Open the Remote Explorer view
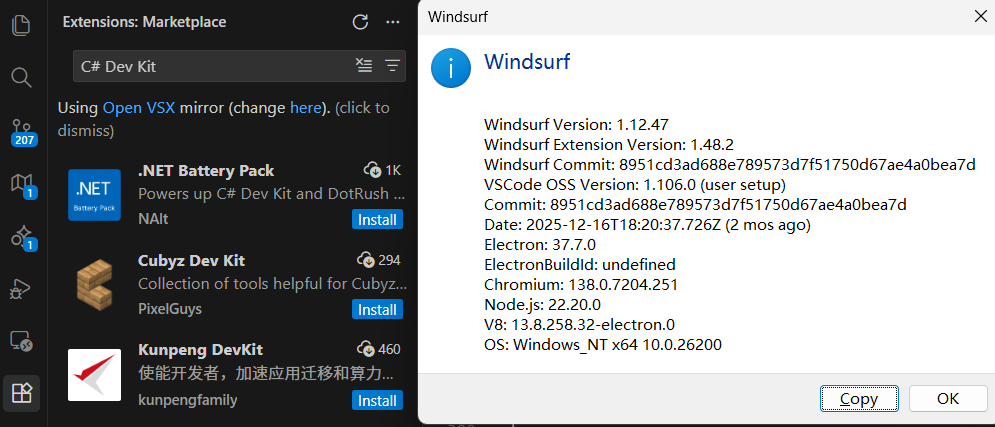The image size is (995, 427). [x=21, y=342]
